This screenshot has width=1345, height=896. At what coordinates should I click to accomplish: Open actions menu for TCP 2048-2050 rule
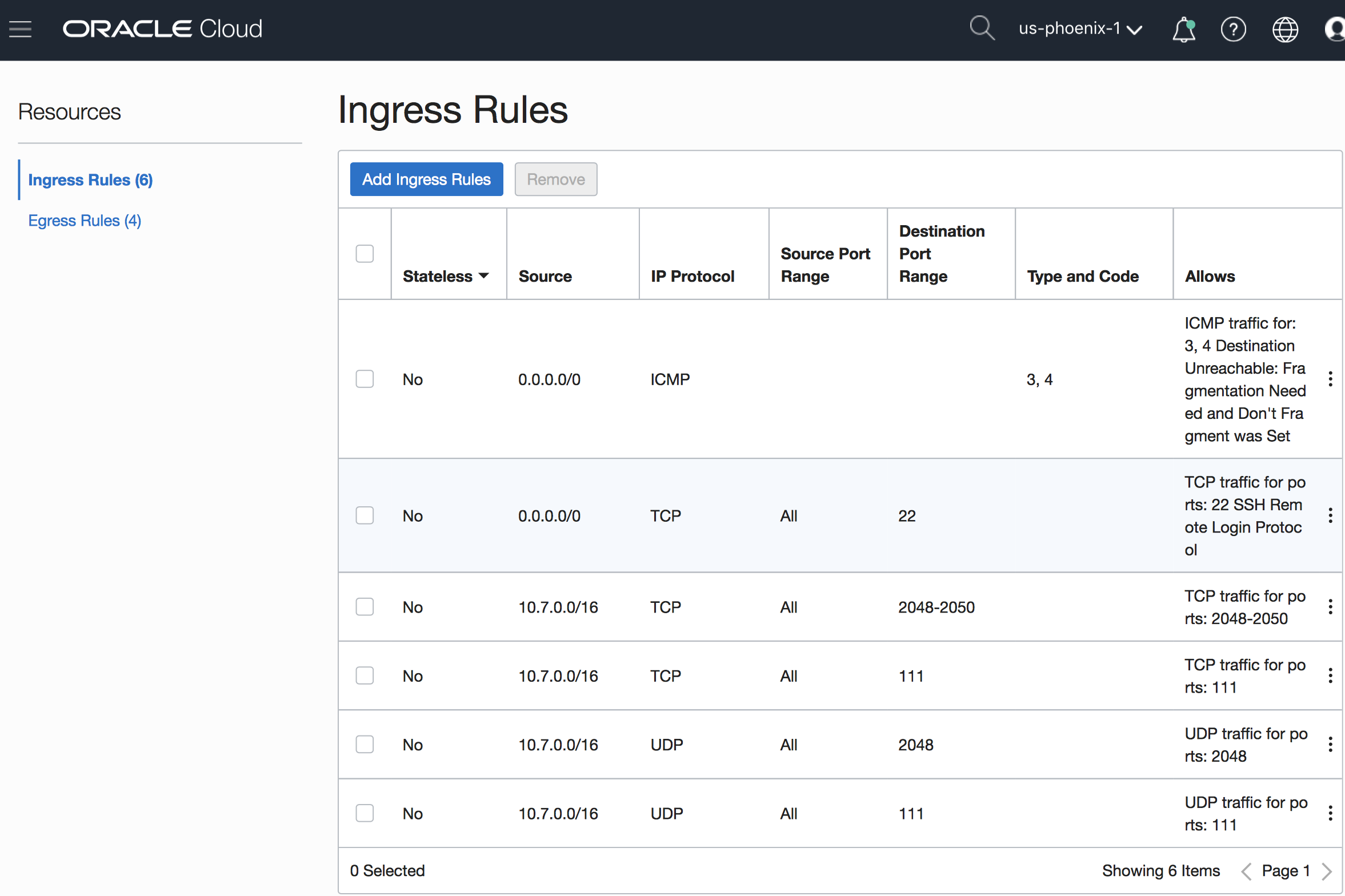click(1331, 607)
